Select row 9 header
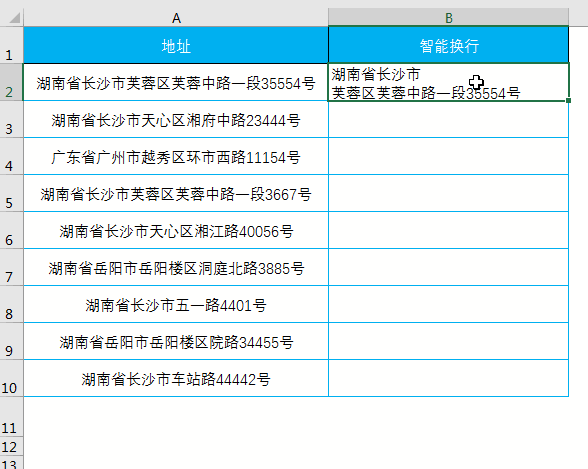The width and height of the screenshot is (588, 469). point(11,341)
